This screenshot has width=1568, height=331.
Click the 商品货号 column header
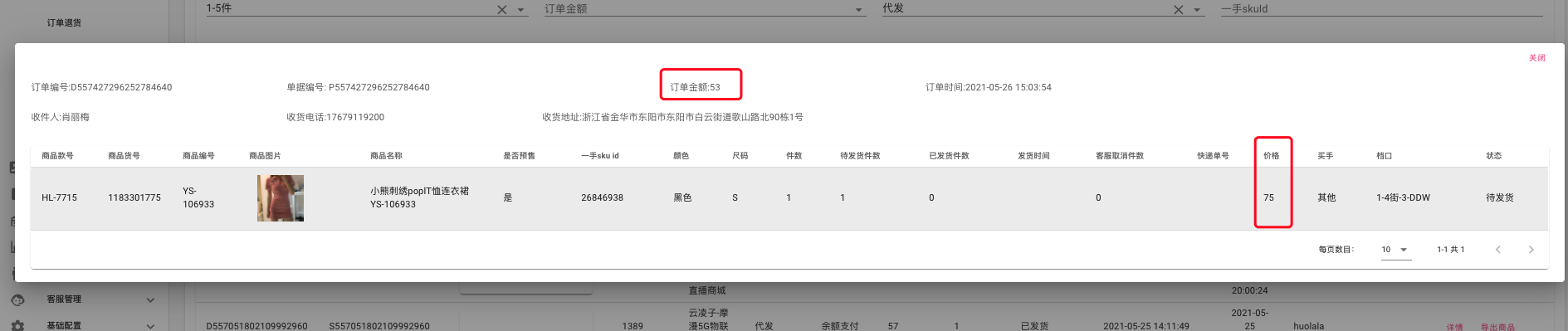click(124, 156)
